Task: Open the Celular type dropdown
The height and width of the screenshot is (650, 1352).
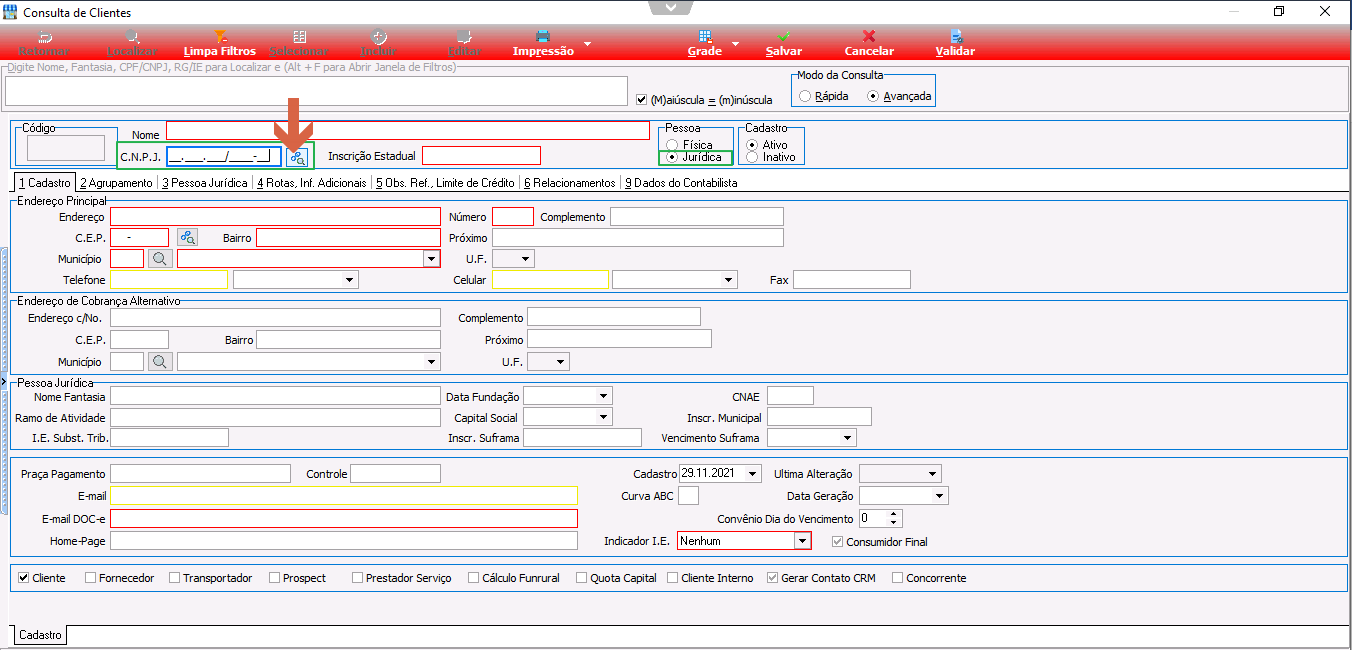Action: pyautogui.click(x=728, y=280)
